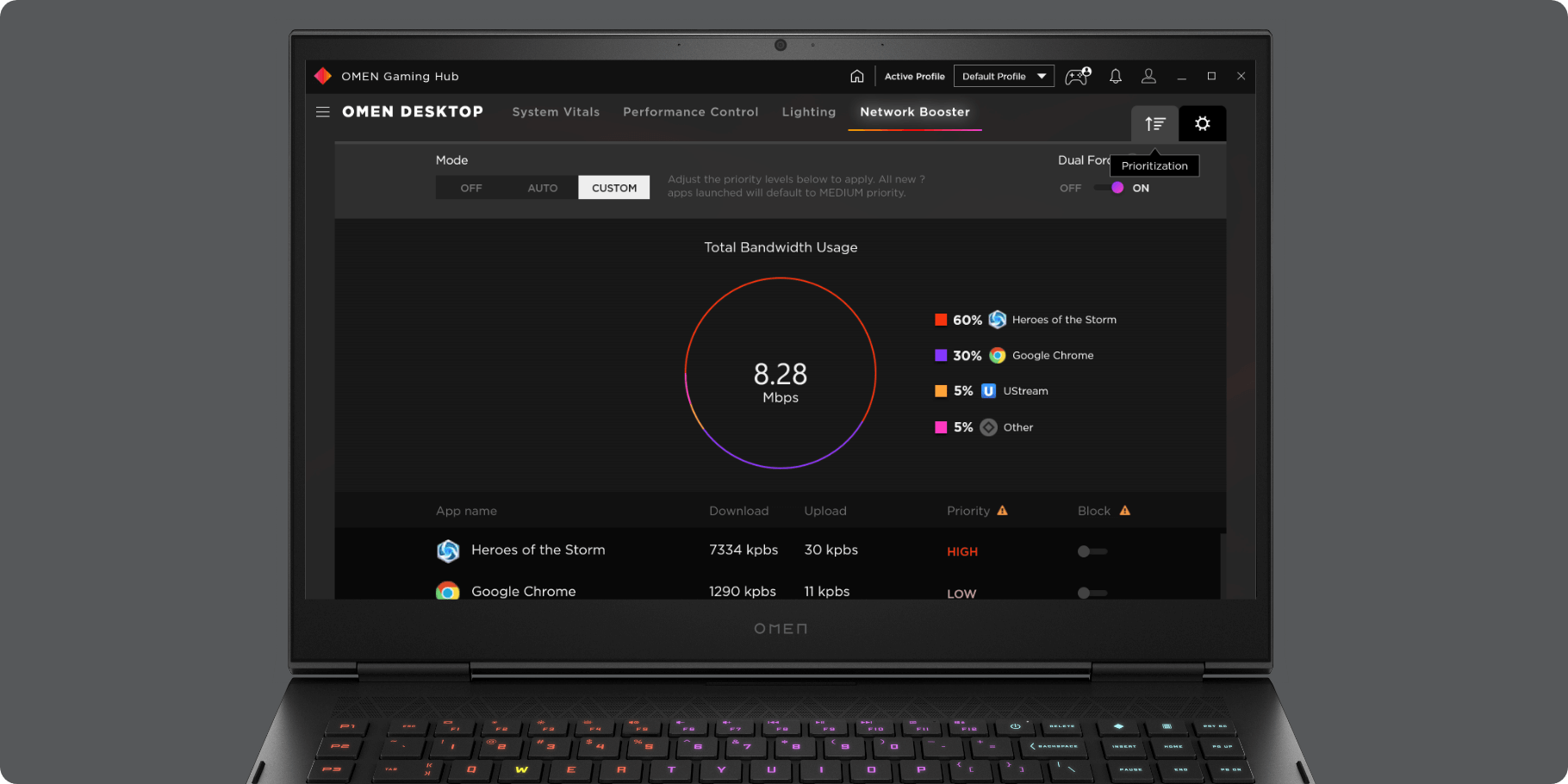Image resolution: width=1568 pixels, height=784 pixels.
Task: Click the 11 kpbs upload value
Action: (x=827, y=591)
